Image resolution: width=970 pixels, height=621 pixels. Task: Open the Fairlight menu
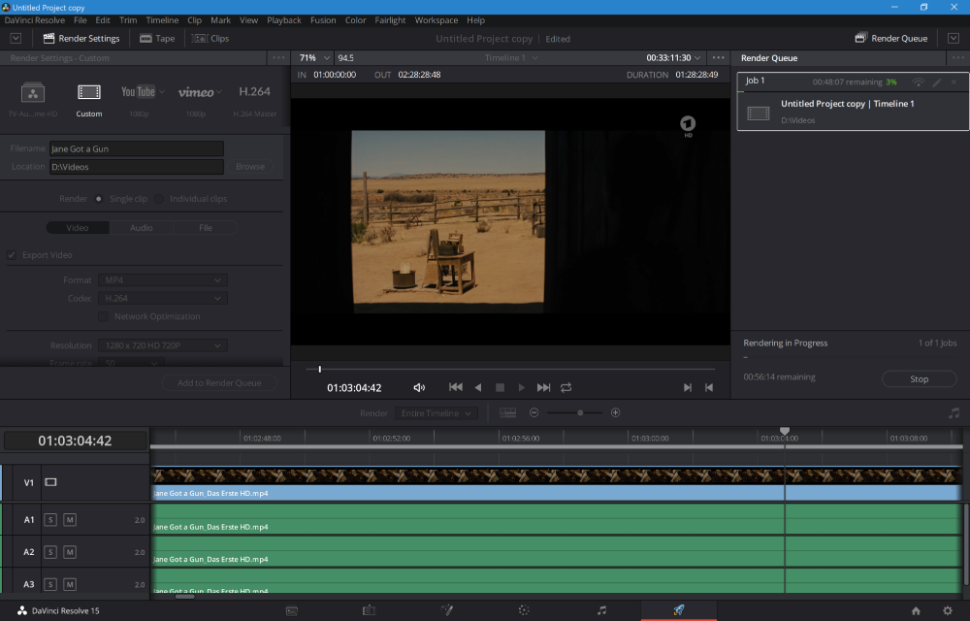(390, 20)
